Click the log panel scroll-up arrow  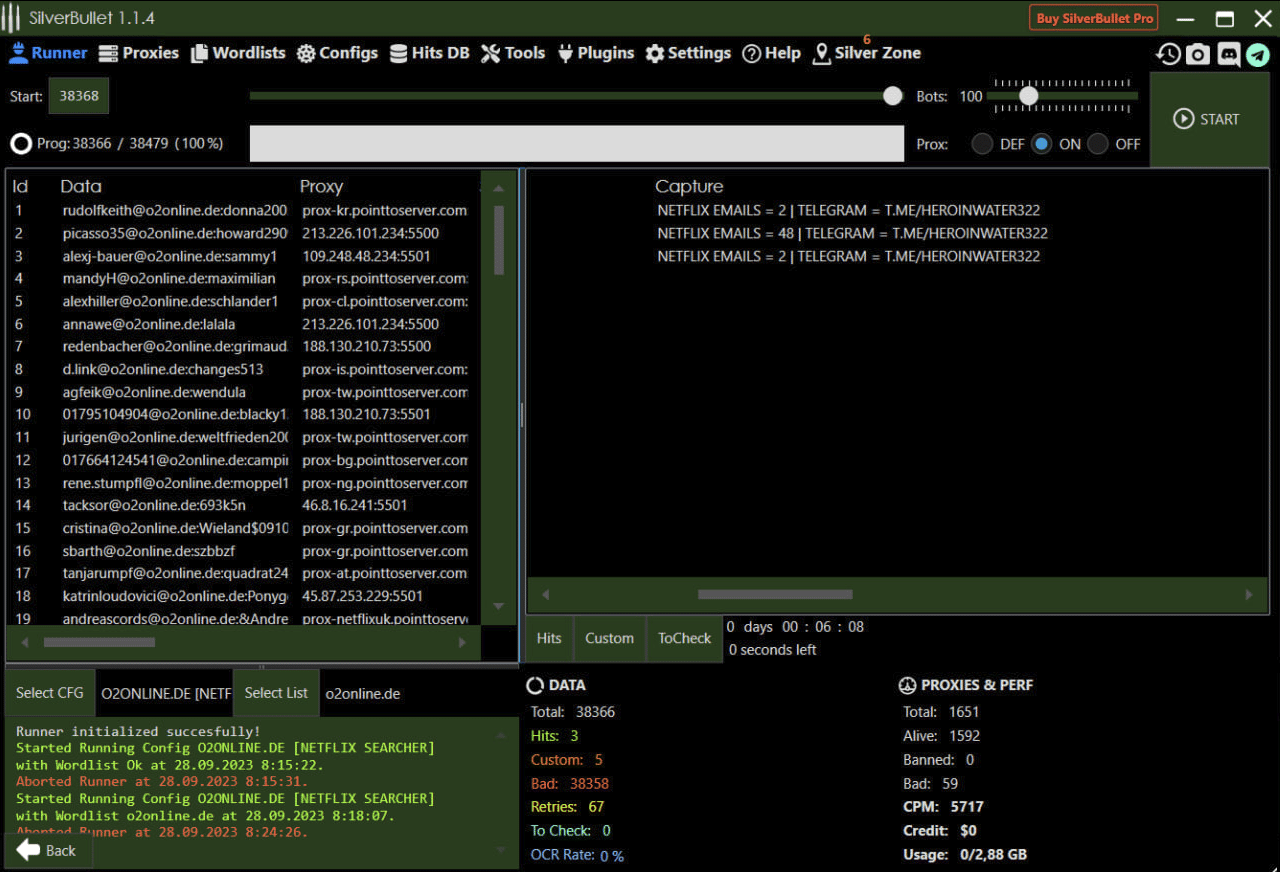coord(501,735)
